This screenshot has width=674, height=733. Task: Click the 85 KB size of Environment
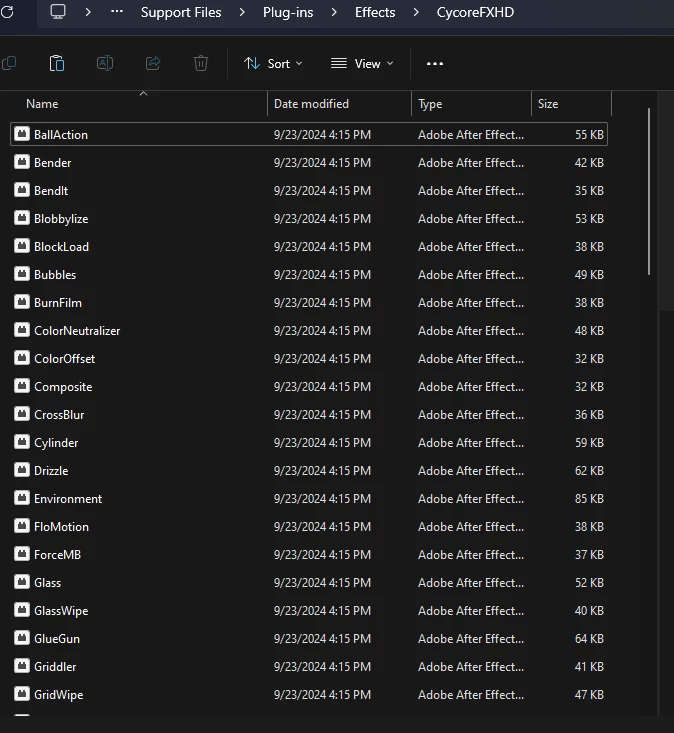[x=589, y=499]
